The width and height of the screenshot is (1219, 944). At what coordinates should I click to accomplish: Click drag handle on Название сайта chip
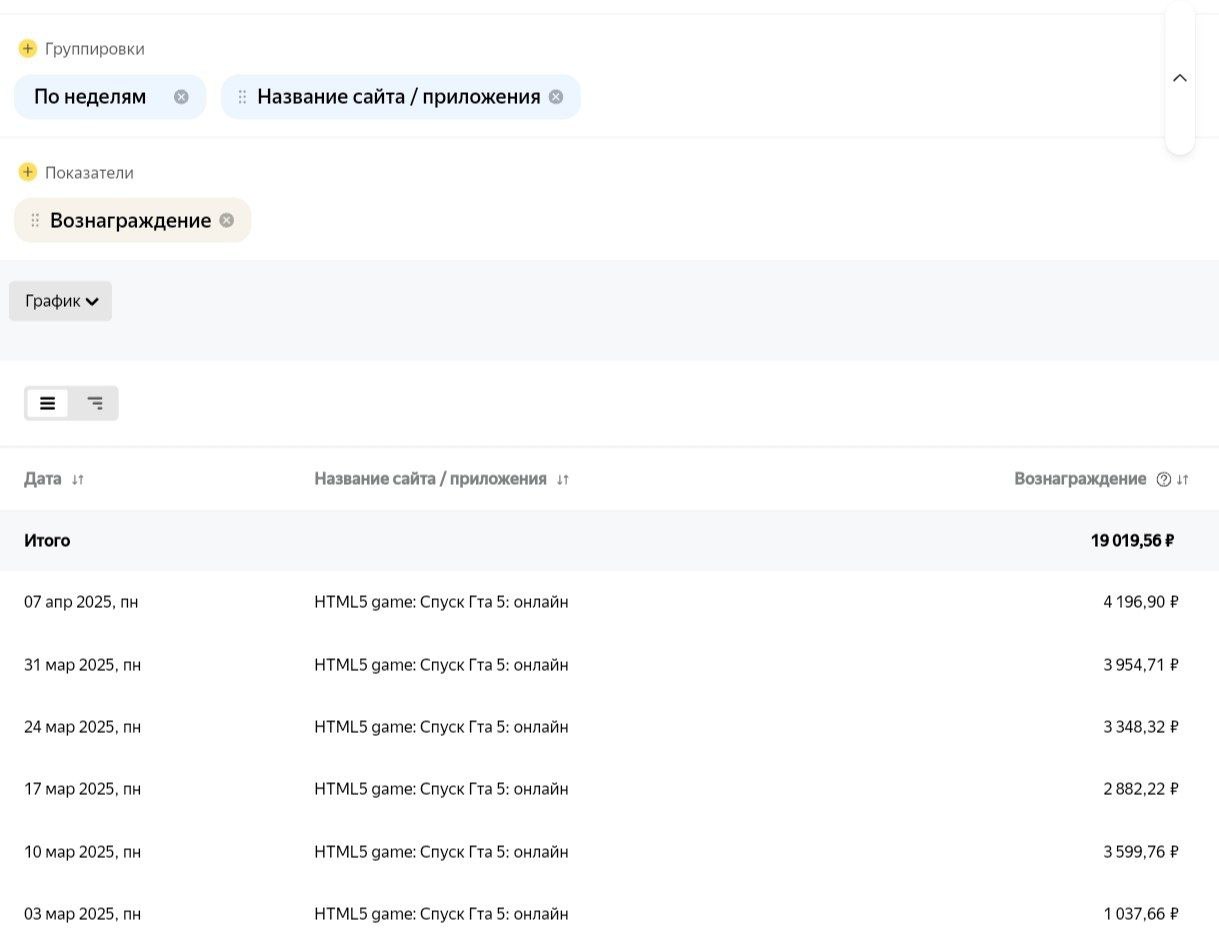(242, 97)
